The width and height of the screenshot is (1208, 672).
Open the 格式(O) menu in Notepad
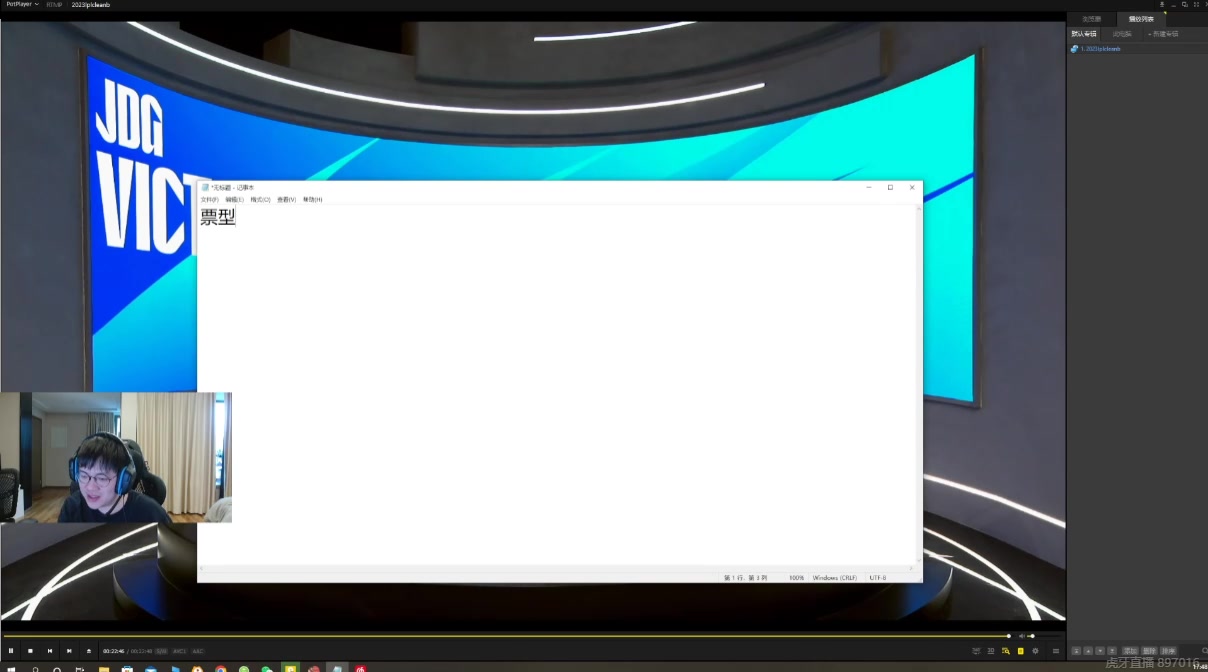pos(260,200)
